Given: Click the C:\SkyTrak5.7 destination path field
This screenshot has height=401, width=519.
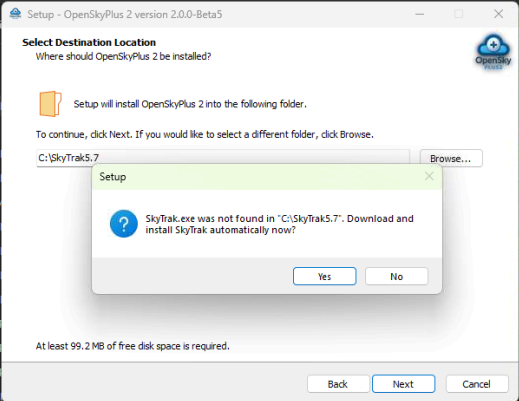Looking at the screenshot, I should pyautogui.click(x=223, y=157).
